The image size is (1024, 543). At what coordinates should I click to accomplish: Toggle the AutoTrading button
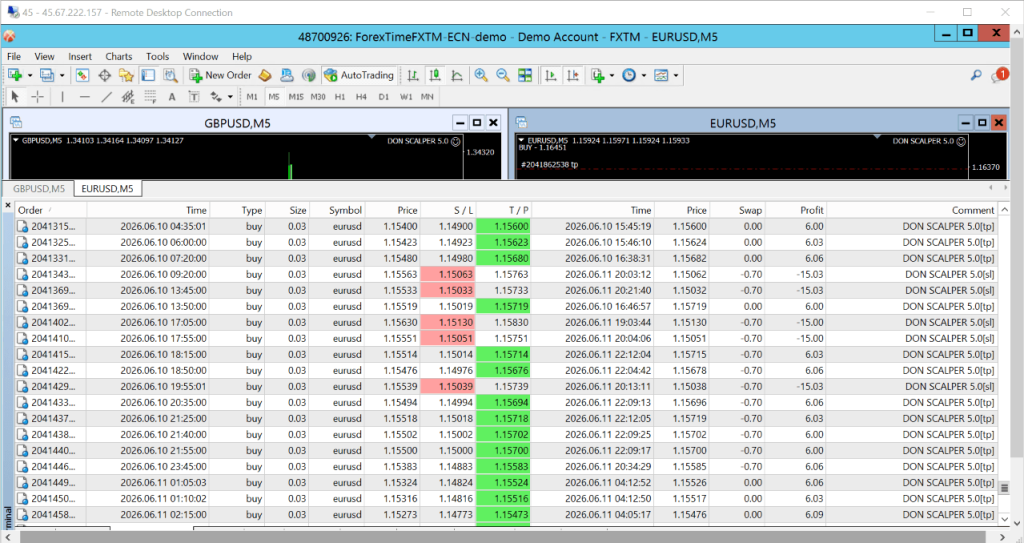click(359, 75)
